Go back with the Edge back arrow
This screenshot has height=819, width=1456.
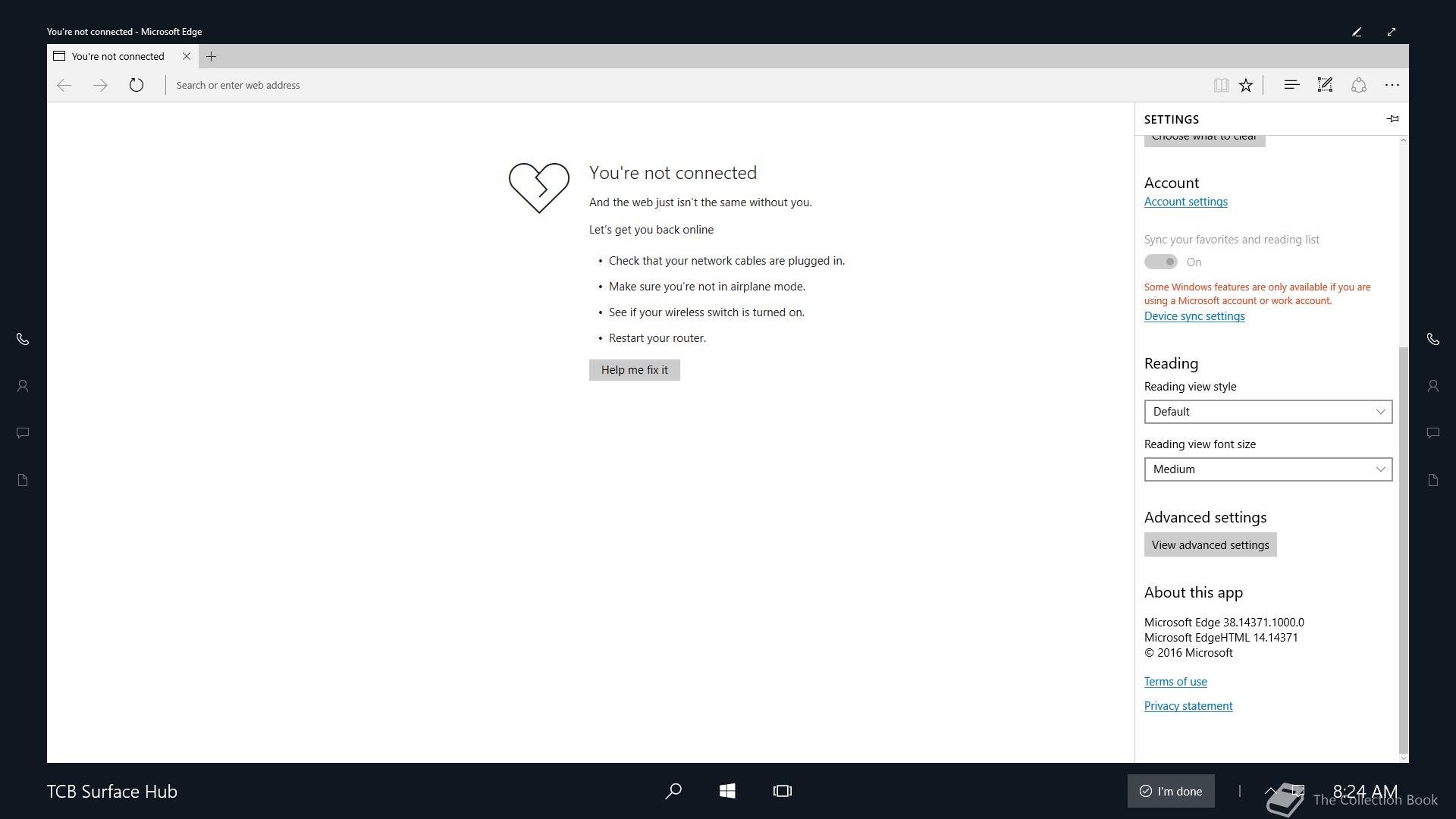click(64, 85)
